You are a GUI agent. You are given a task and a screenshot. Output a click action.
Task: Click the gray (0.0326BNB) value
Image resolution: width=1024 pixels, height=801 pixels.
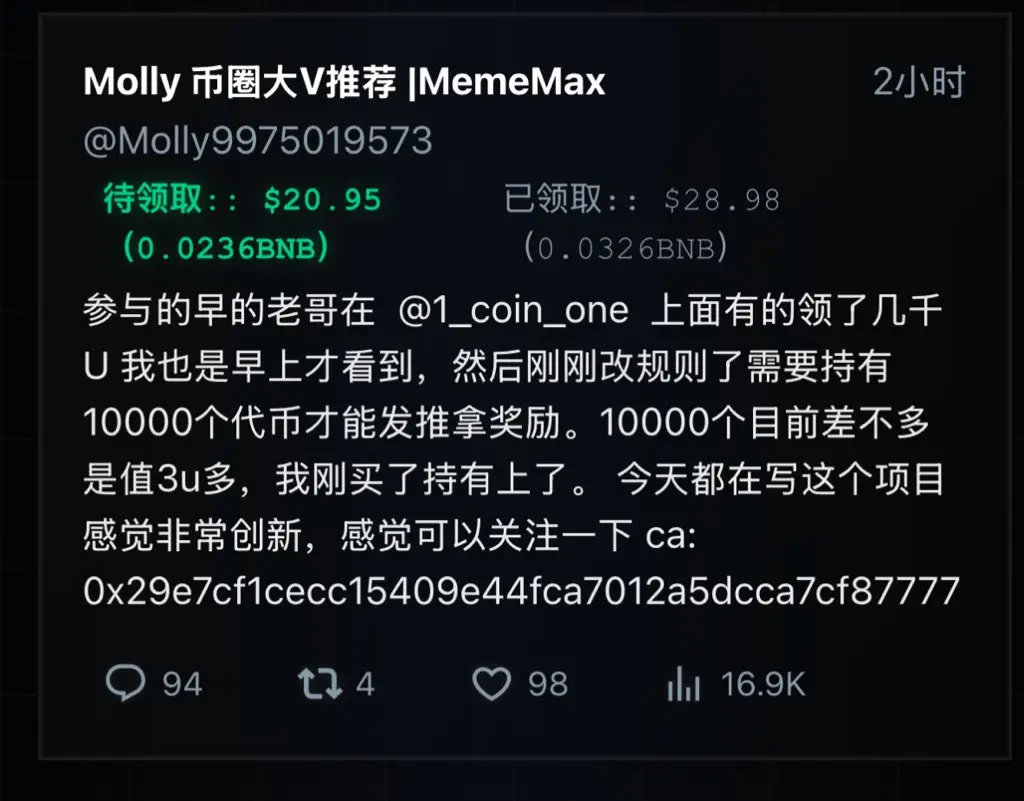(x=626, y=248)
